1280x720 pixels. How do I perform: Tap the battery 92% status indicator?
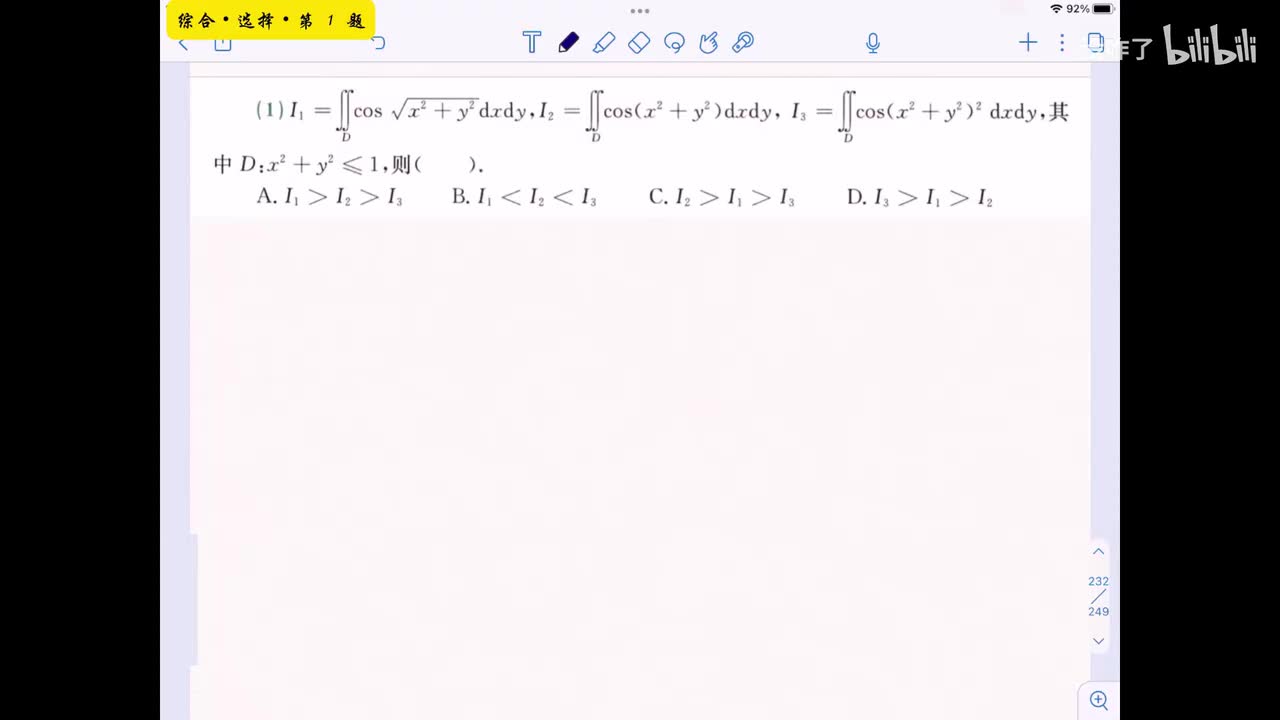coord(1090,9)
